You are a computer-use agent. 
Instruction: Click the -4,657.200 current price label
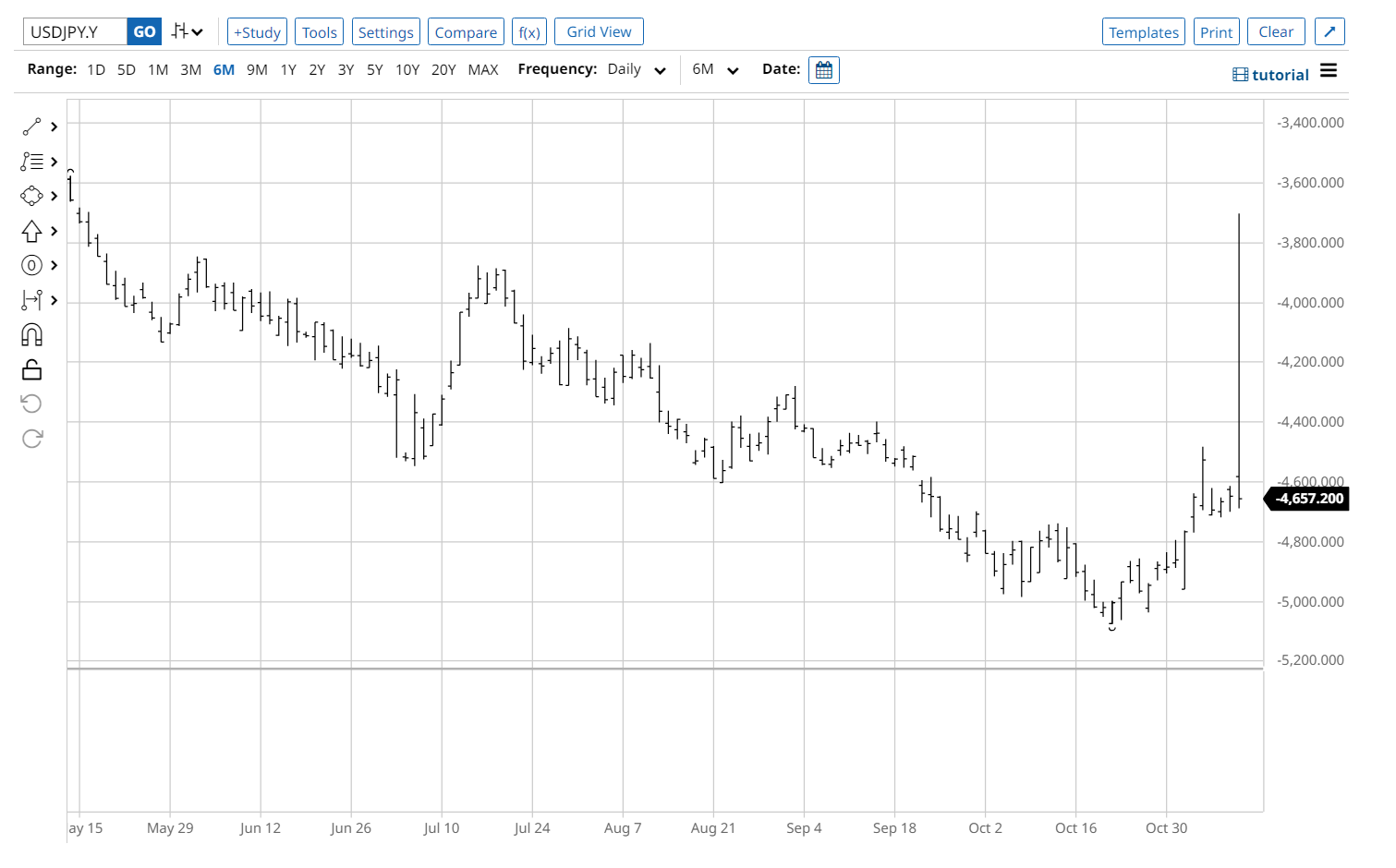1306,499
